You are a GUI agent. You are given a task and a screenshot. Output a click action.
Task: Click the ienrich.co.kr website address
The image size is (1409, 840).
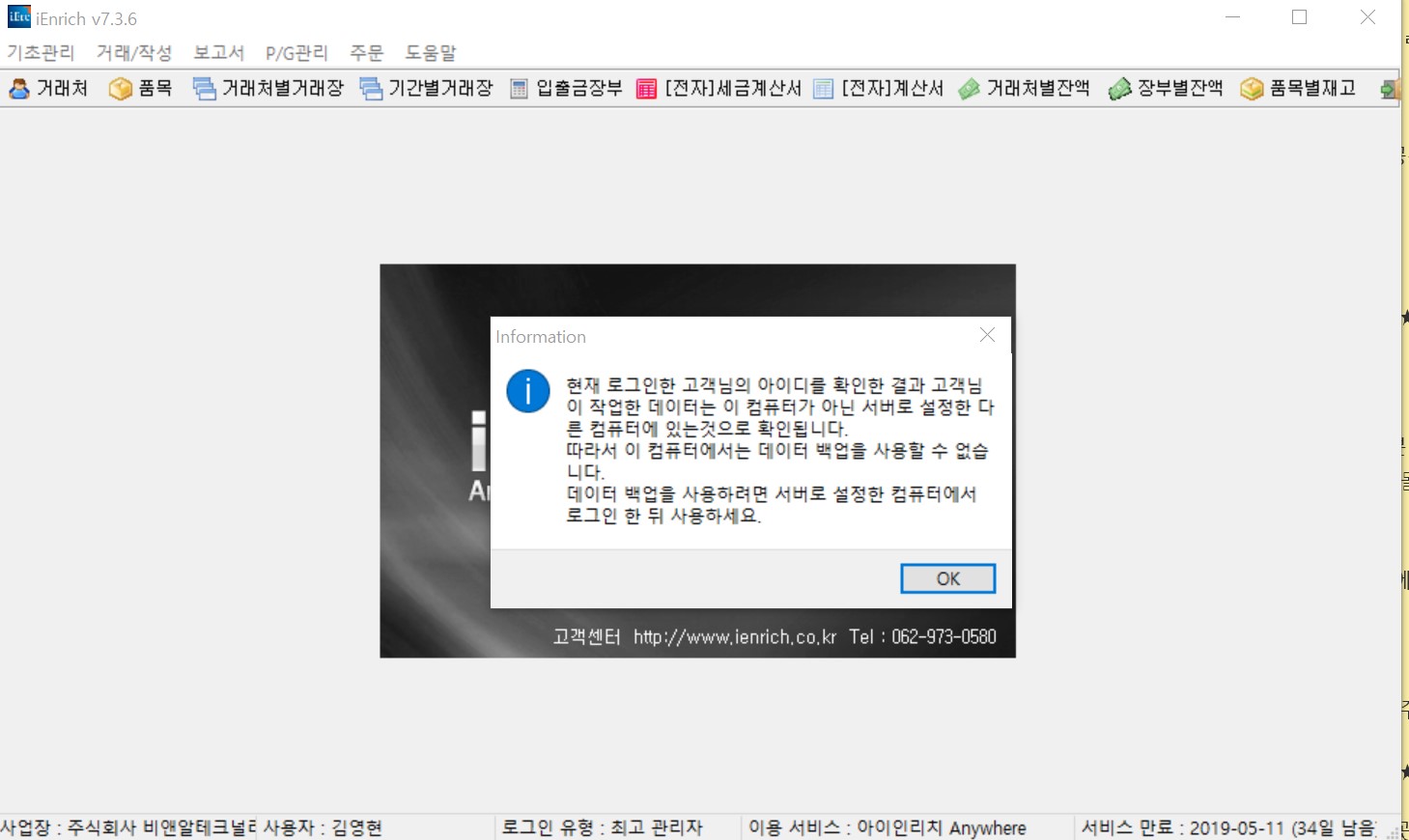pos(734,637)
